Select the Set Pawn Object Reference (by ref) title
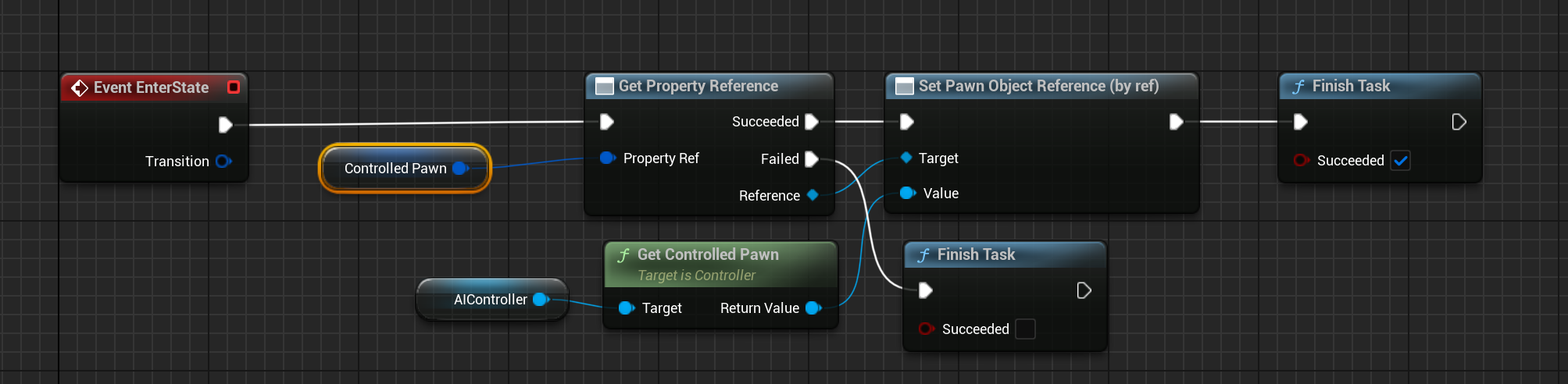1568x384 pixels. click(1038, 87)
